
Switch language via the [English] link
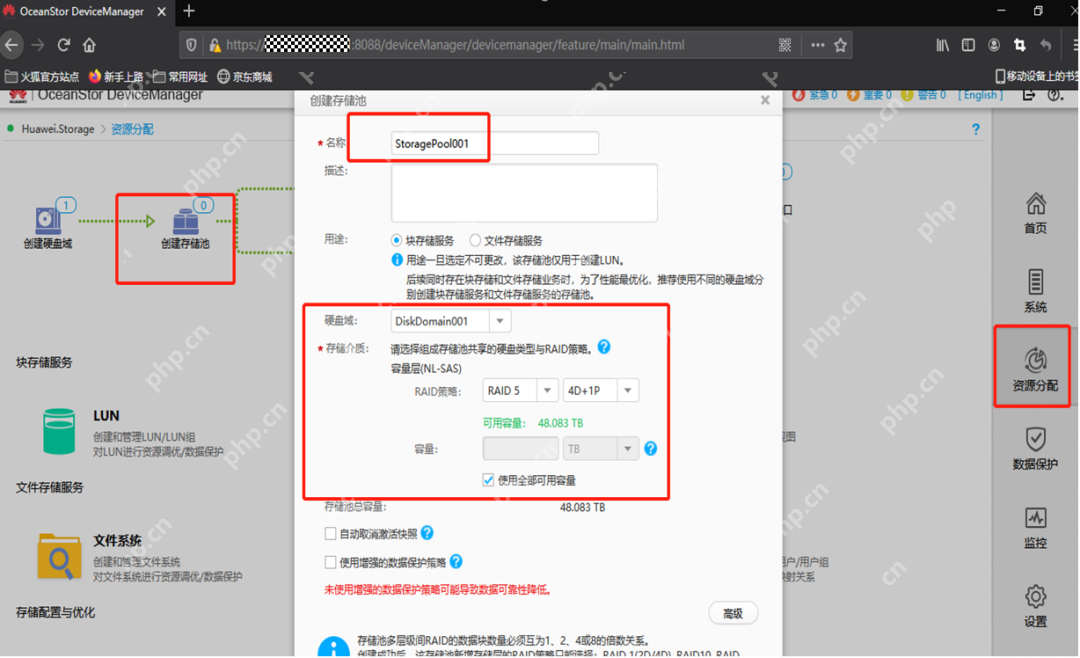pyautogui.click(x=980, y=94)
